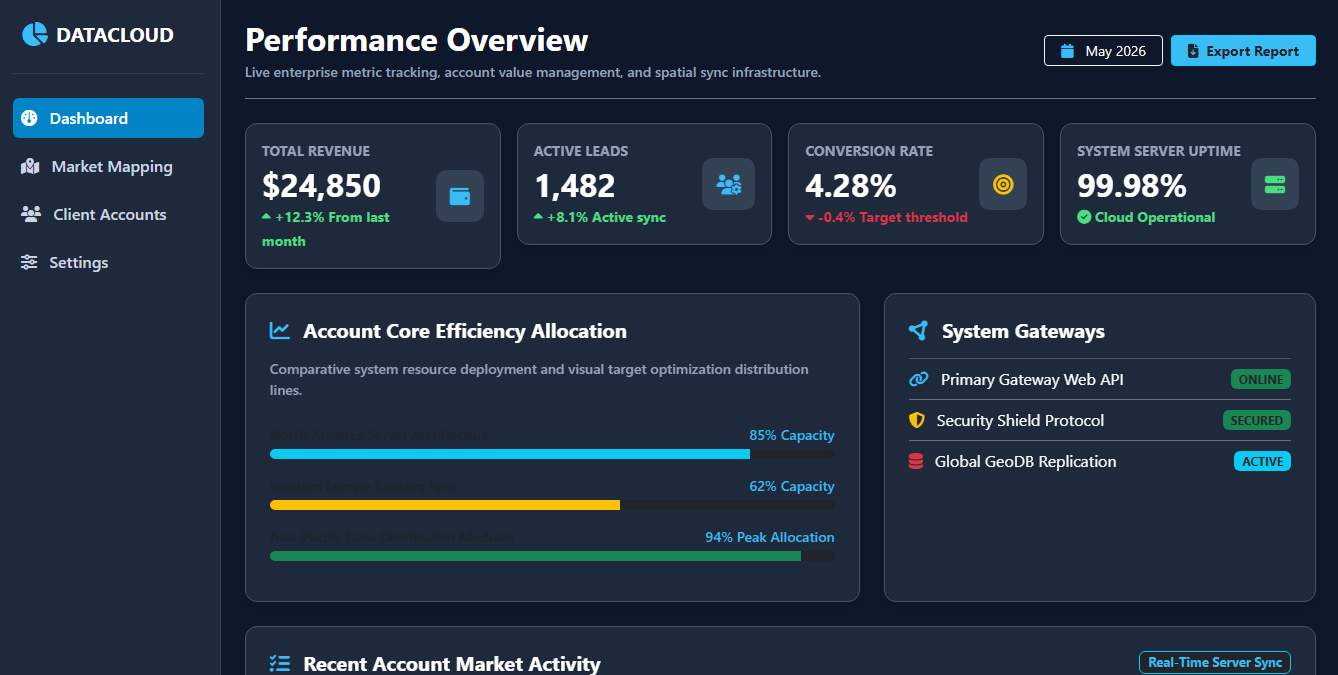Click the $24,850 revenue value

pos(321,186)
